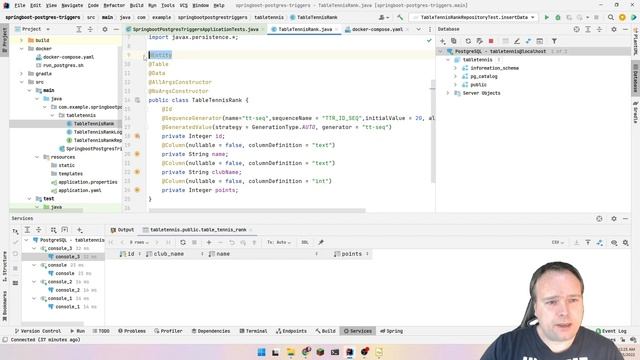
Task: Open Database panel settings gear
Action: pyautogui.click(x=614, y=29)
